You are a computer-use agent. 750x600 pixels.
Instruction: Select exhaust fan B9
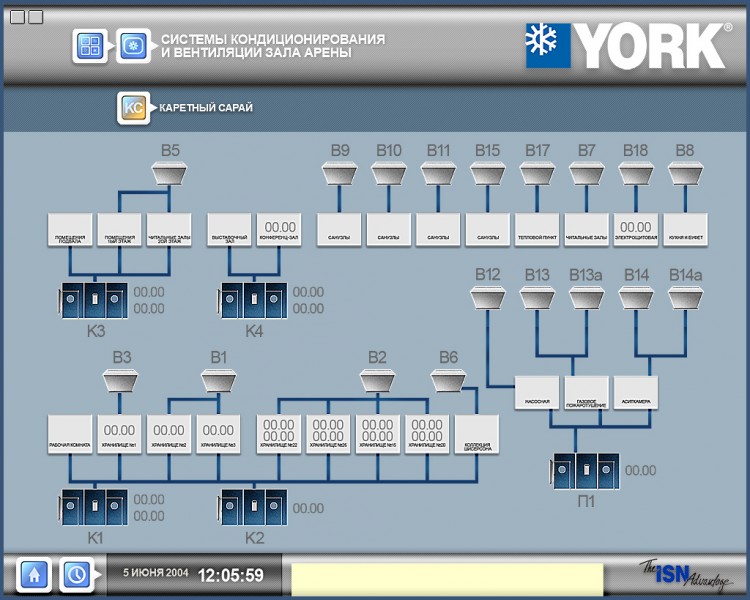[x=339, y=173]
